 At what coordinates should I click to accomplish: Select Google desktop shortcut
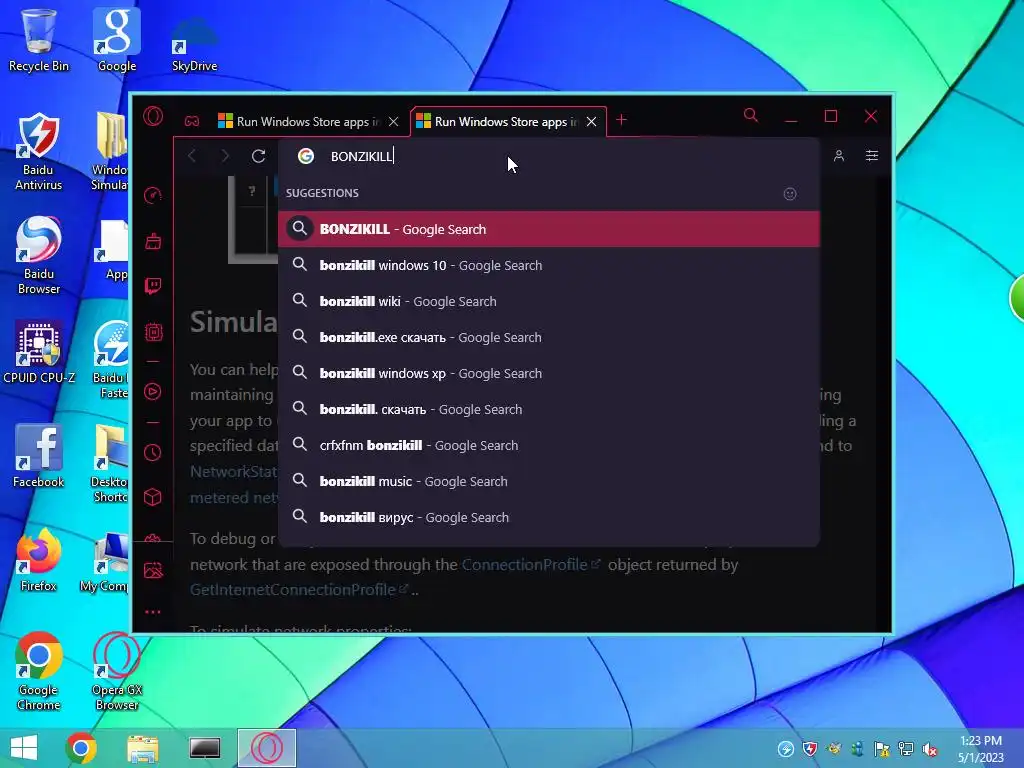click(x=117, y=40)
